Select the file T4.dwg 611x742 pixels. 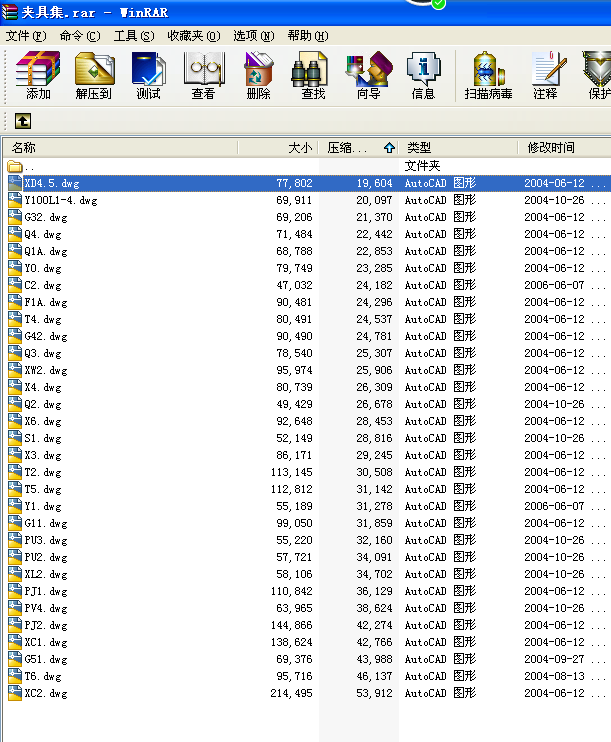click(x=43, y=319)
